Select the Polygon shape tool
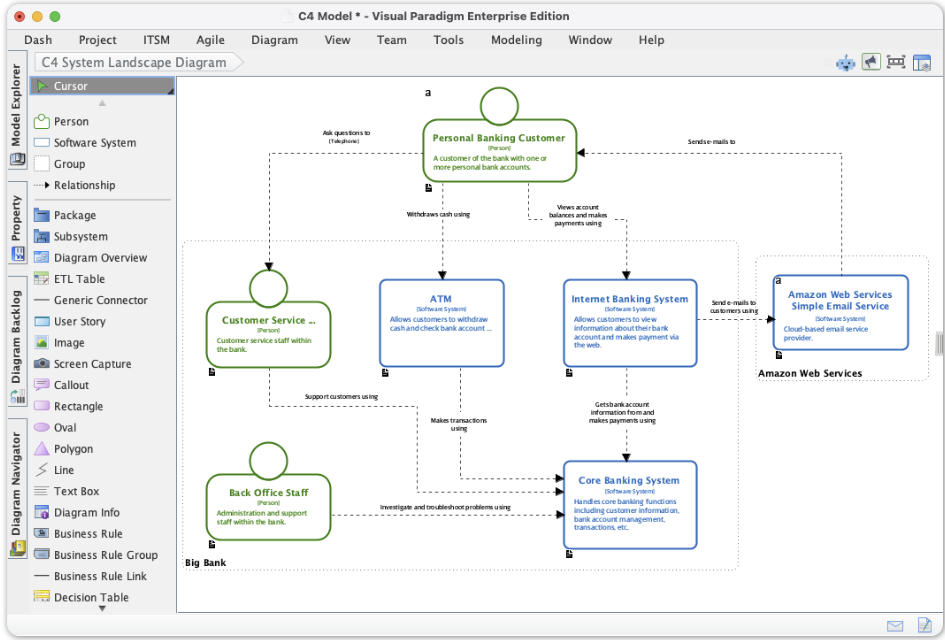This screenshot has width=945, height=640. tap(64, 449)
